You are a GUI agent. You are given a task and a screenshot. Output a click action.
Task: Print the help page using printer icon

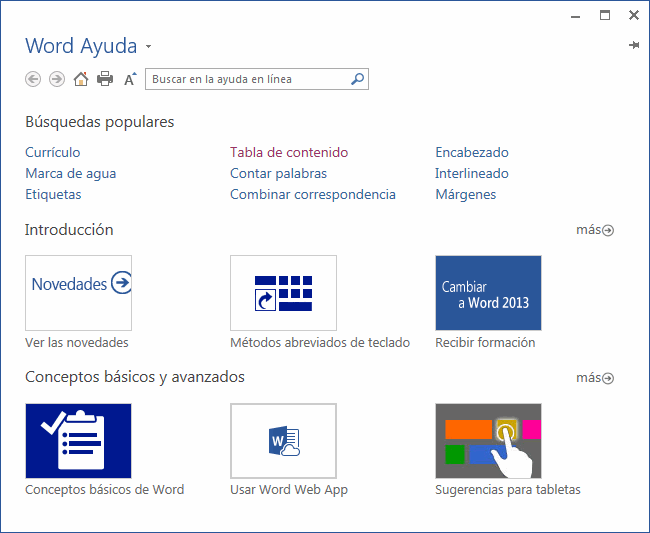(105, 79)
